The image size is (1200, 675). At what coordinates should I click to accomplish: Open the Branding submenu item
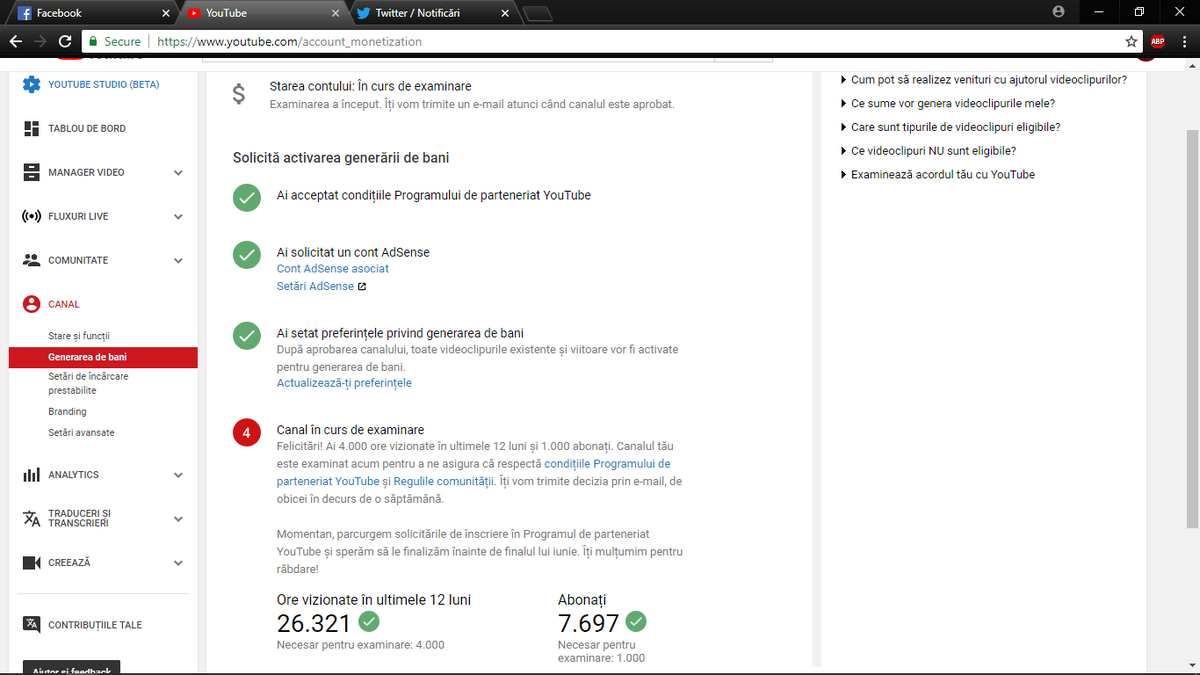click(67, 411)
